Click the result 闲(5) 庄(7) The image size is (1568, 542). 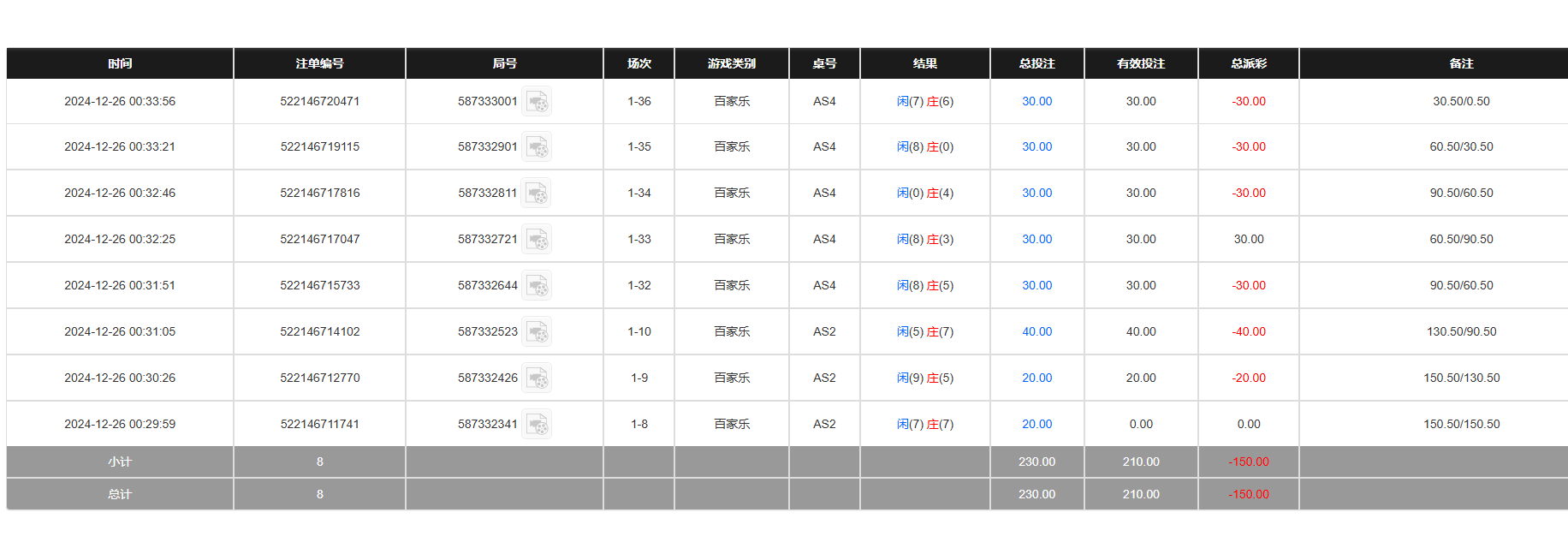[924, 331]
